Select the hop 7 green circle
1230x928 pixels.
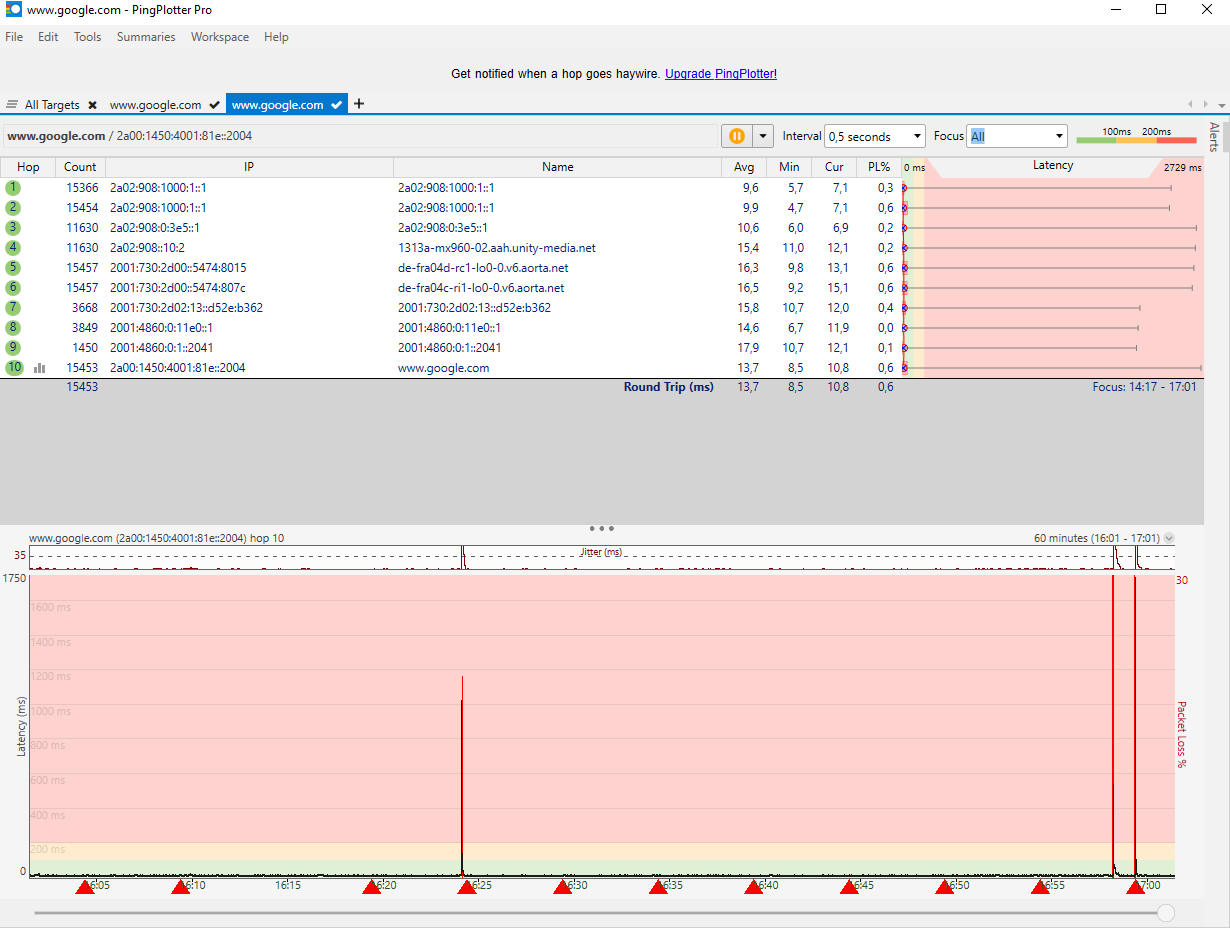12,308
